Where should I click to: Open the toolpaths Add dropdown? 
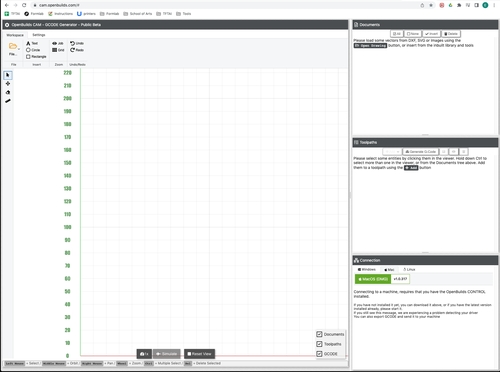392,152
